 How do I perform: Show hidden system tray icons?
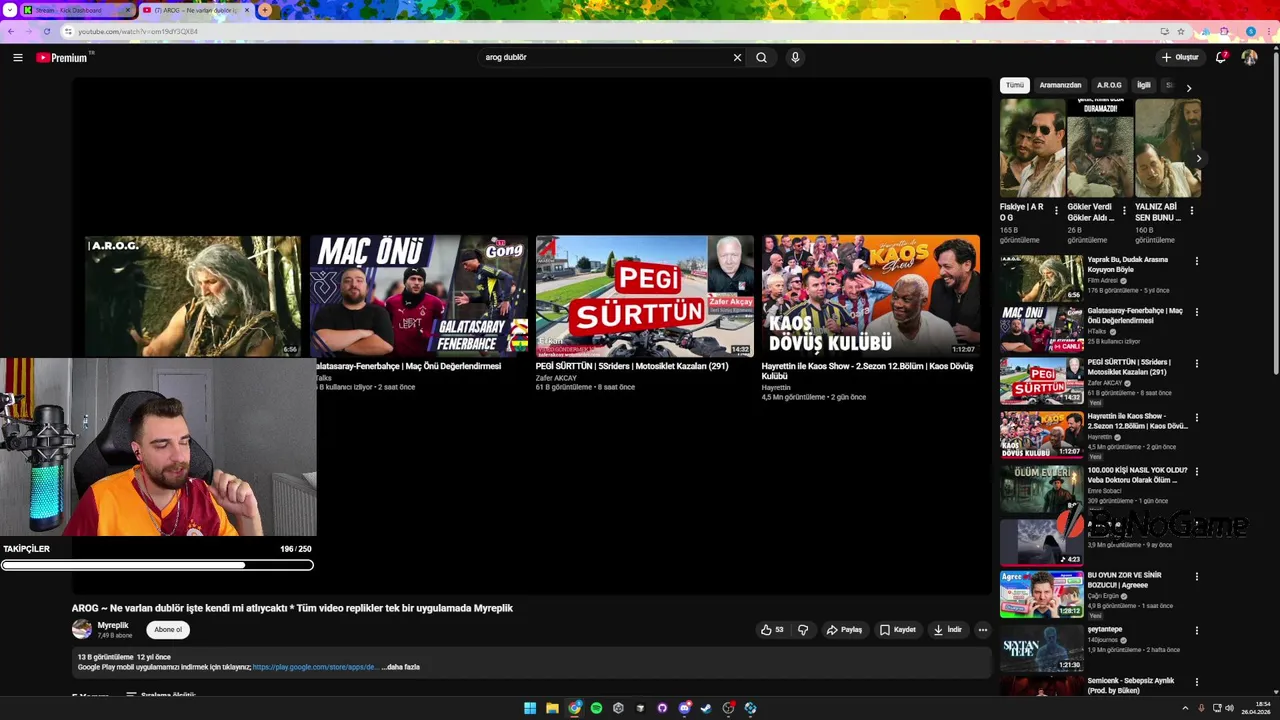click(x=1185, y=708)
